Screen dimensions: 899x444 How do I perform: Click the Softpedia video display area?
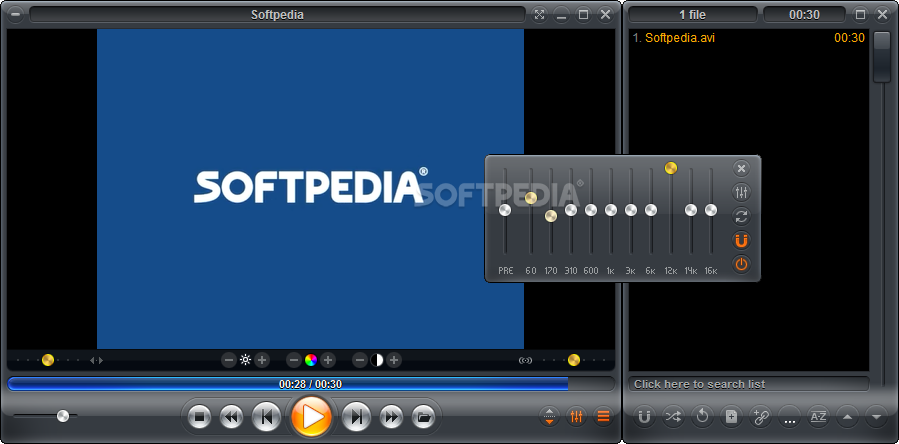(310, 189)
